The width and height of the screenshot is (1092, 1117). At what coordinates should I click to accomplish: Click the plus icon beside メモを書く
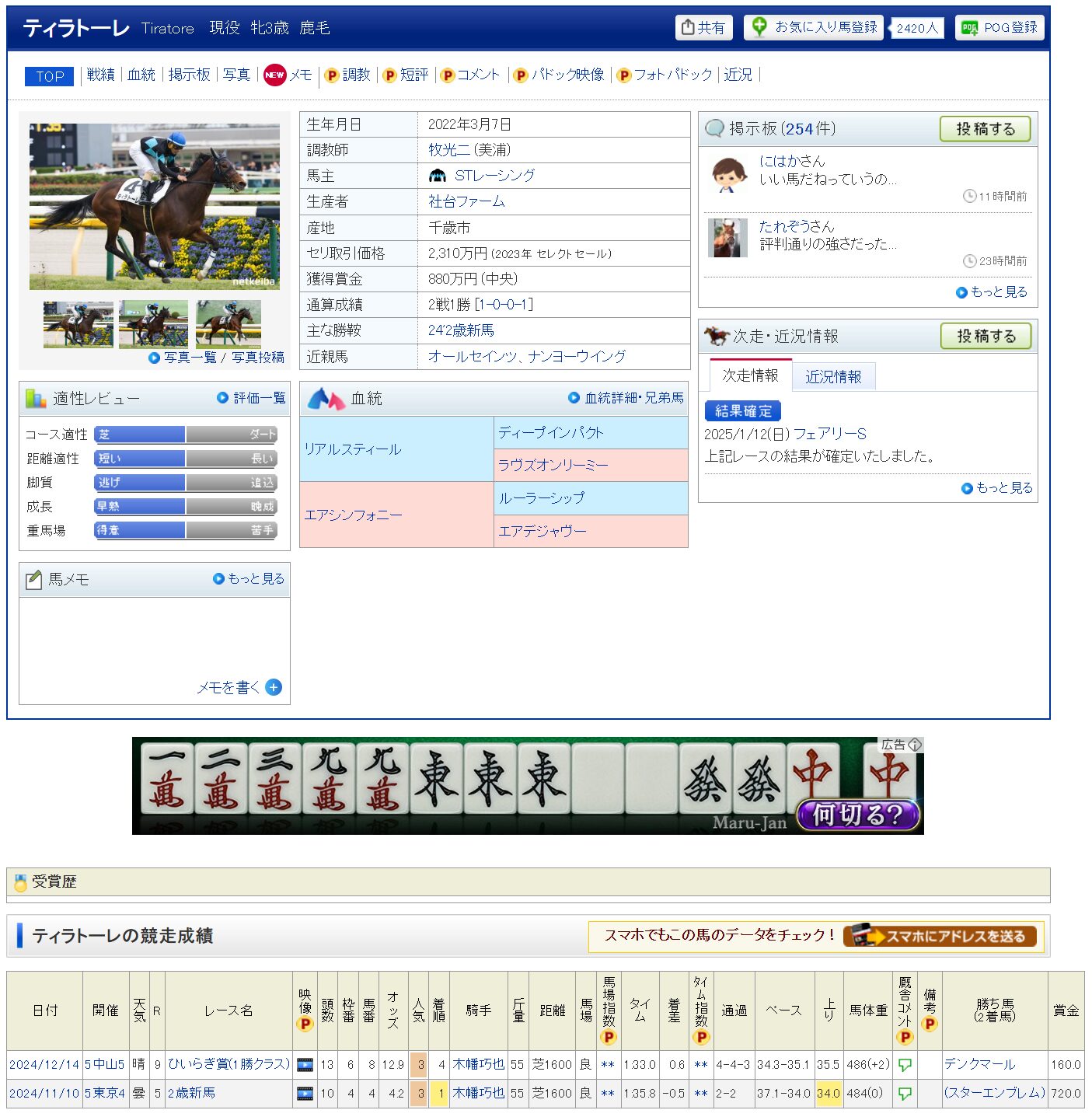(x=274, y=687)
